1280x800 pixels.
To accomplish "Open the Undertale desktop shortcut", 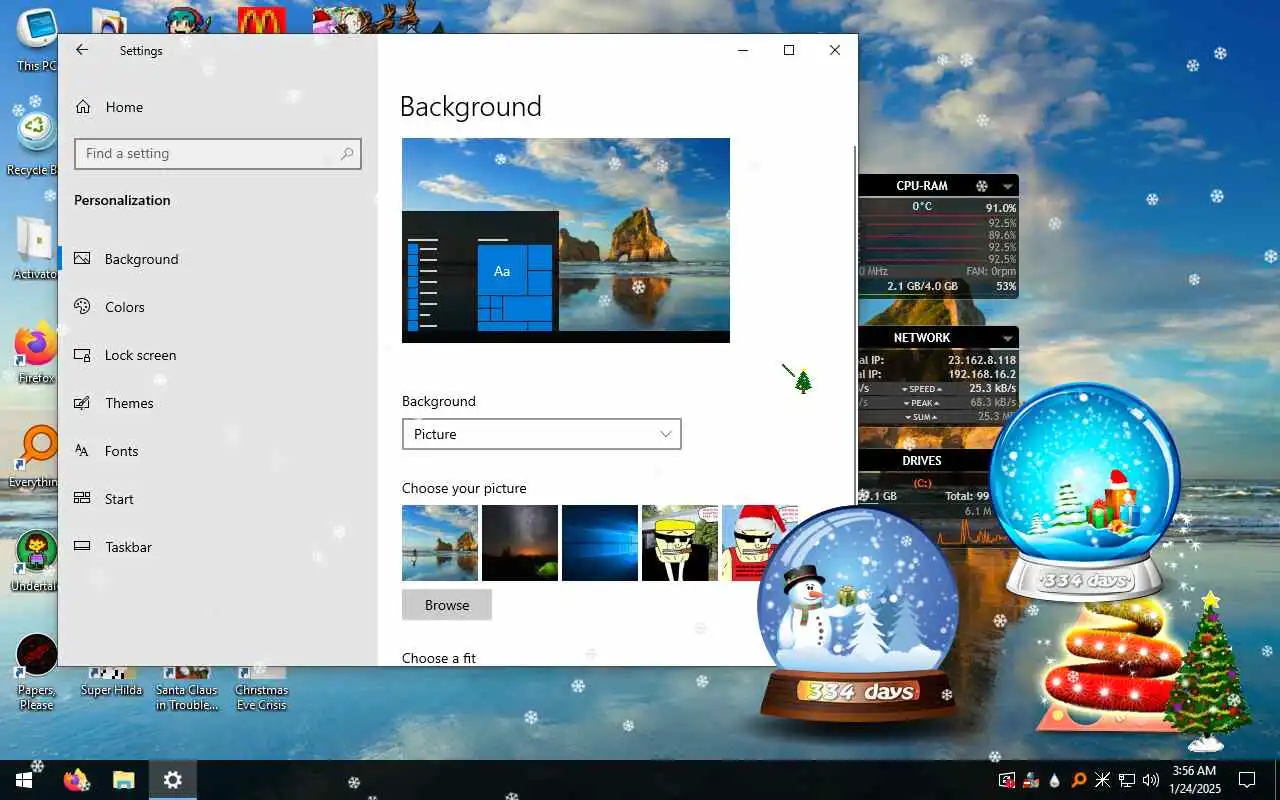I will [36, 560].
